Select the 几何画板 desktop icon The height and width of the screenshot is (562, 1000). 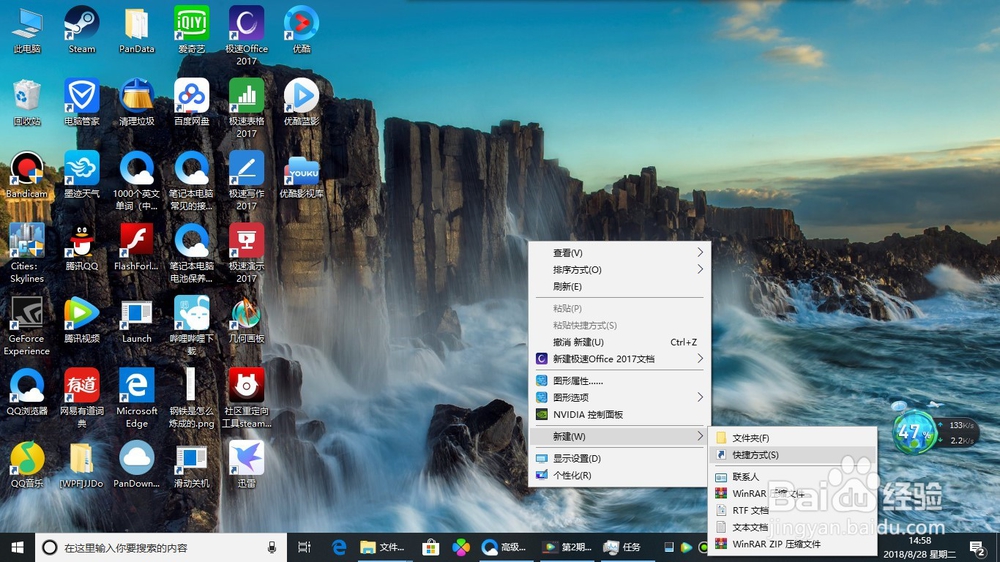coord(246,320)
